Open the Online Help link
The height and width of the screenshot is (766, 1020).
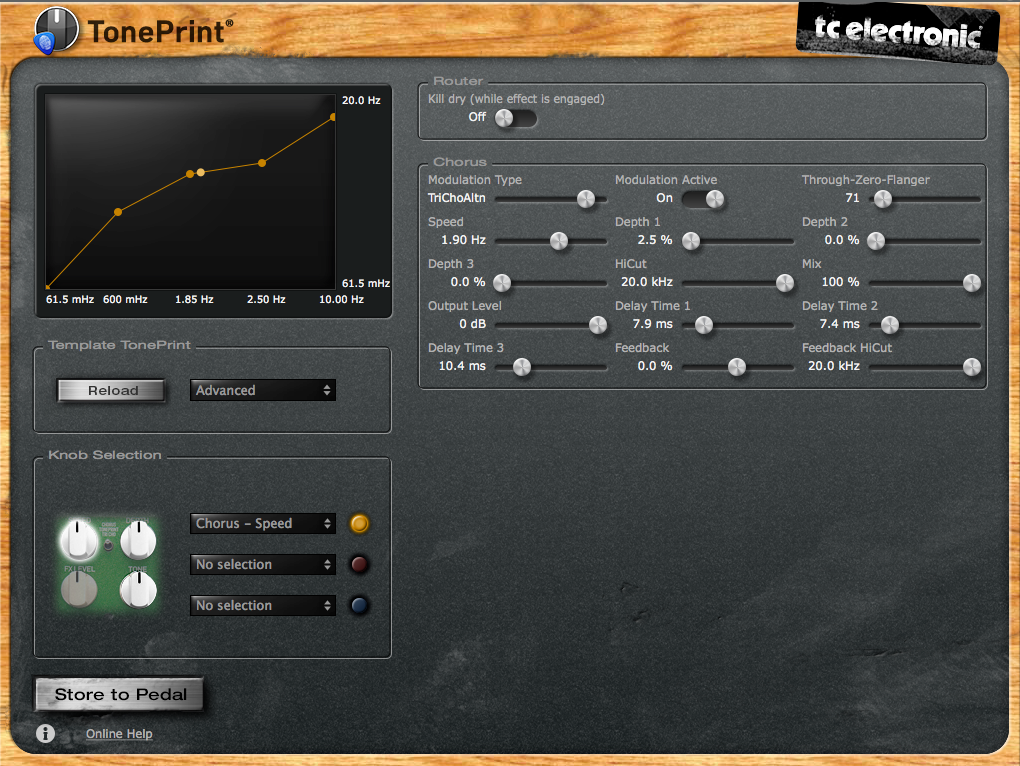(119, 733)
